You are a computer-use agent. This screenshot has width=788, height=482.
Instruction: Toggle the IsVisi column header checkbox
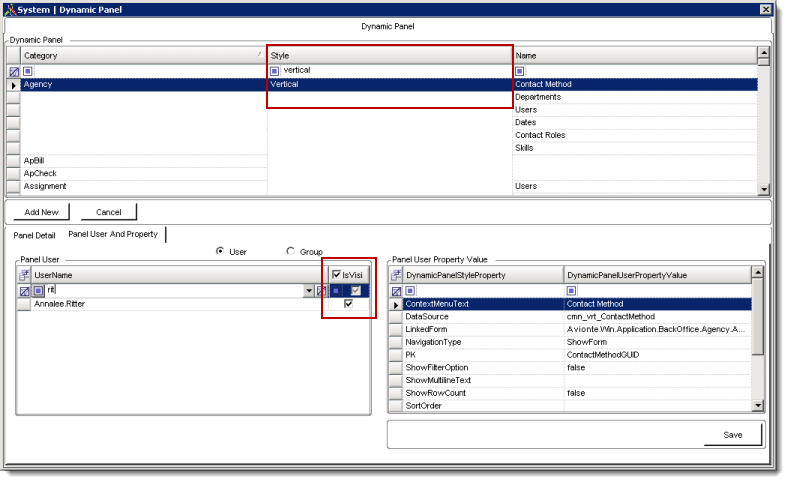(x=337, y=274)
